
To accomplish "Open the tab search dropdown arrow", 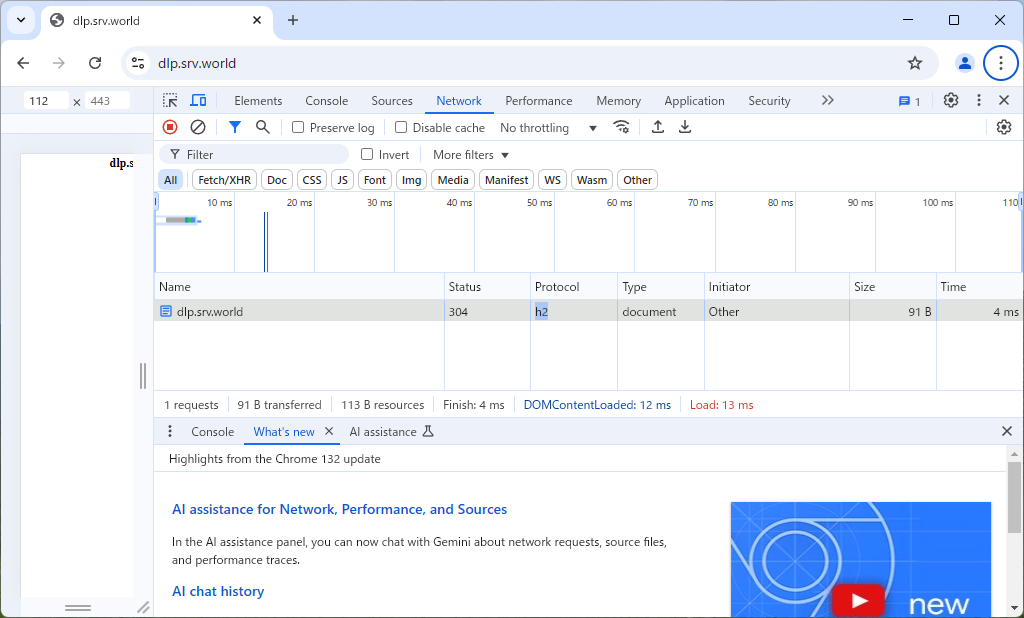I will coord(21,20).
